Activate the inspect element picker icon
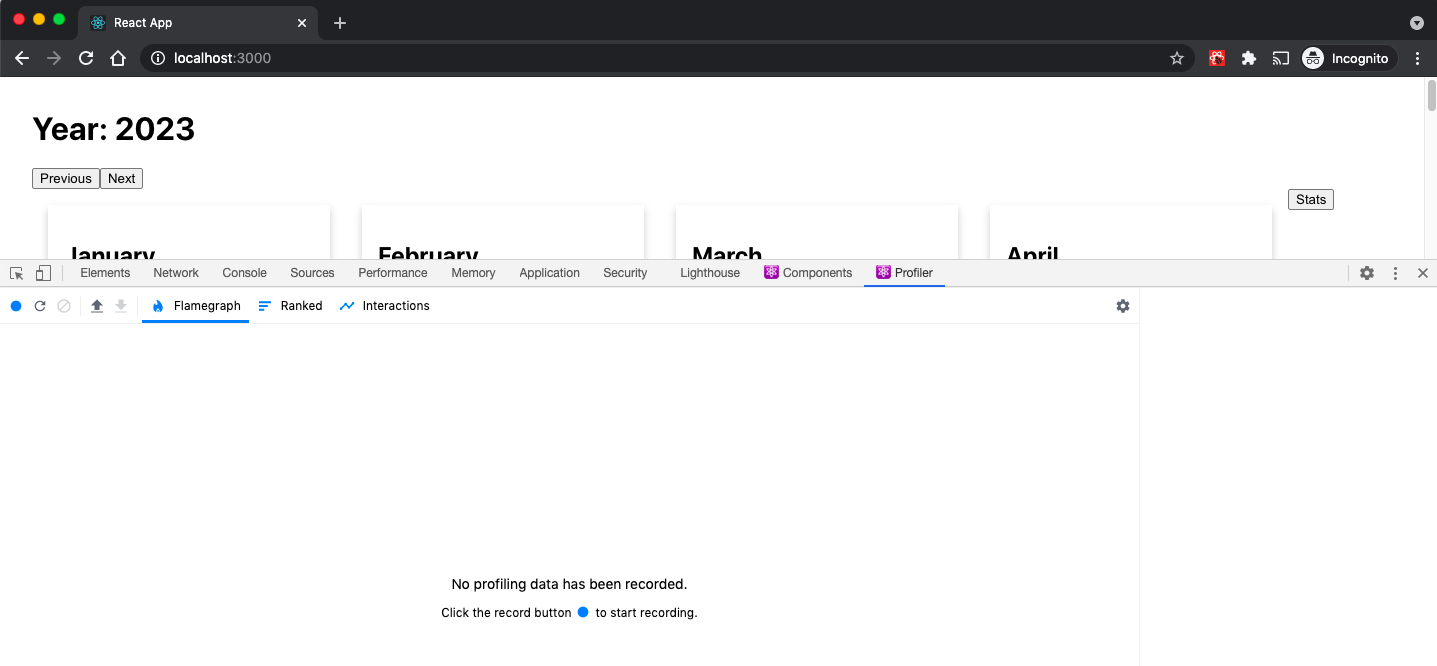This screenshot has width=1437, height=666. [17, 273]
